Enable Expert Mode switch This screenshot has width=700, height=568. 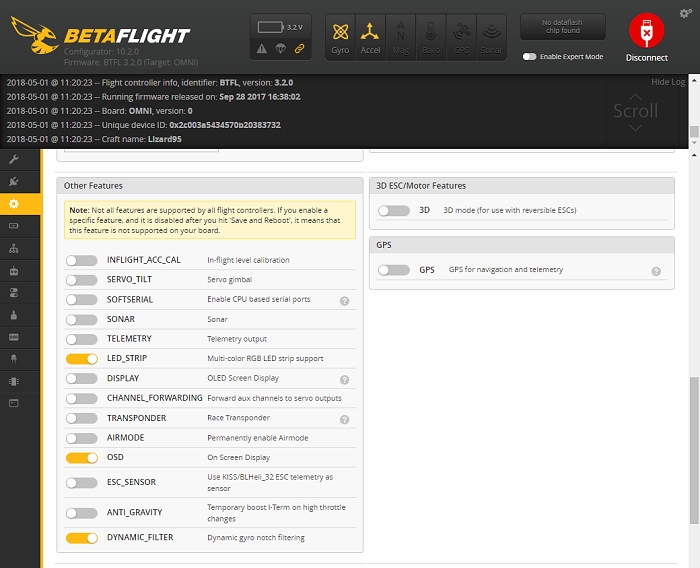pos(529,56)
